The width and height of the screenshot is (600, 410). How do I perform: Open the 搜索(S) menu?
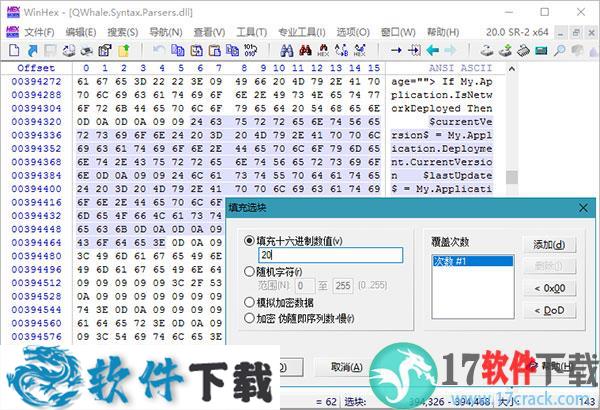click(x=122, y=32)
